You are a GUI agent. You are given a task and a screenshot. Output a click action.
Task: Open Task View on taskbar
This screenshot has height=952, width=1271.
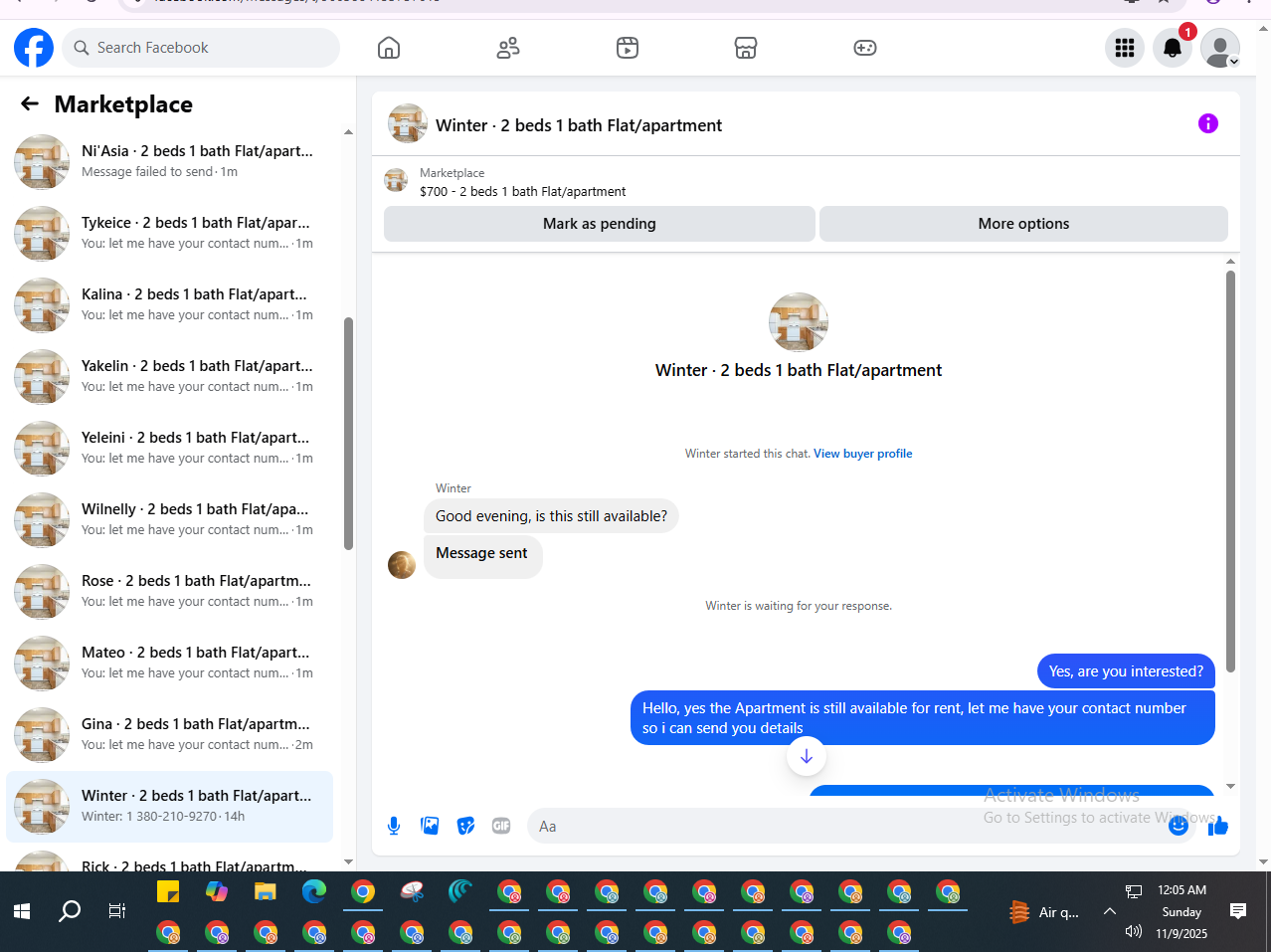[116, 910]
